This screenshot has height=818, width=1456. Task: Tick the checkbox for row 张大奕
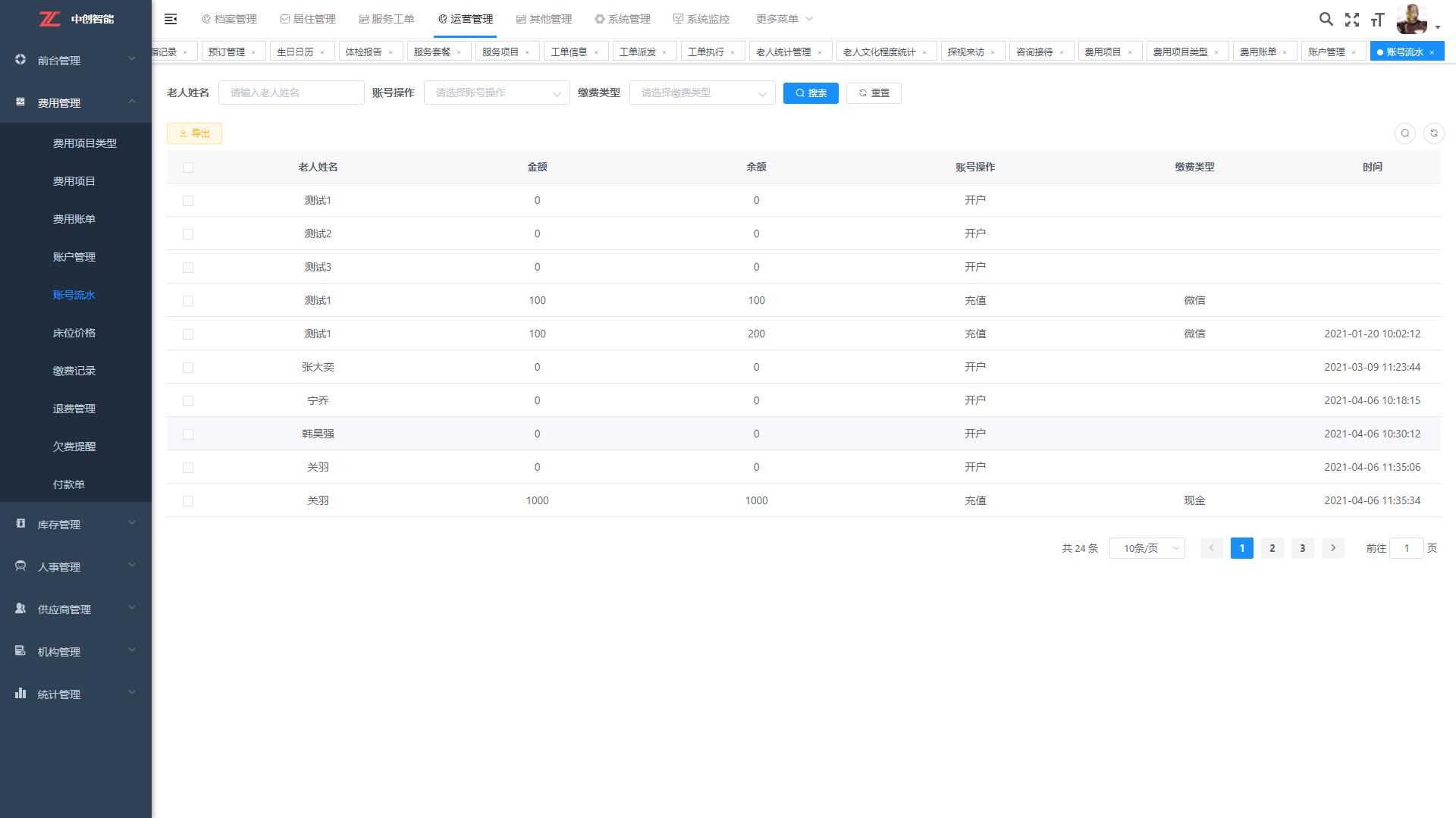pyautogui.click(x=188, y=368)
